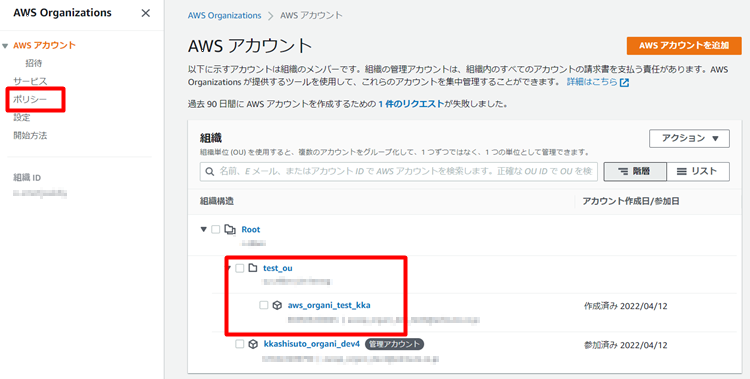
Task: Switch to 階層 hierarchy view
Action: tap(635, 171)
